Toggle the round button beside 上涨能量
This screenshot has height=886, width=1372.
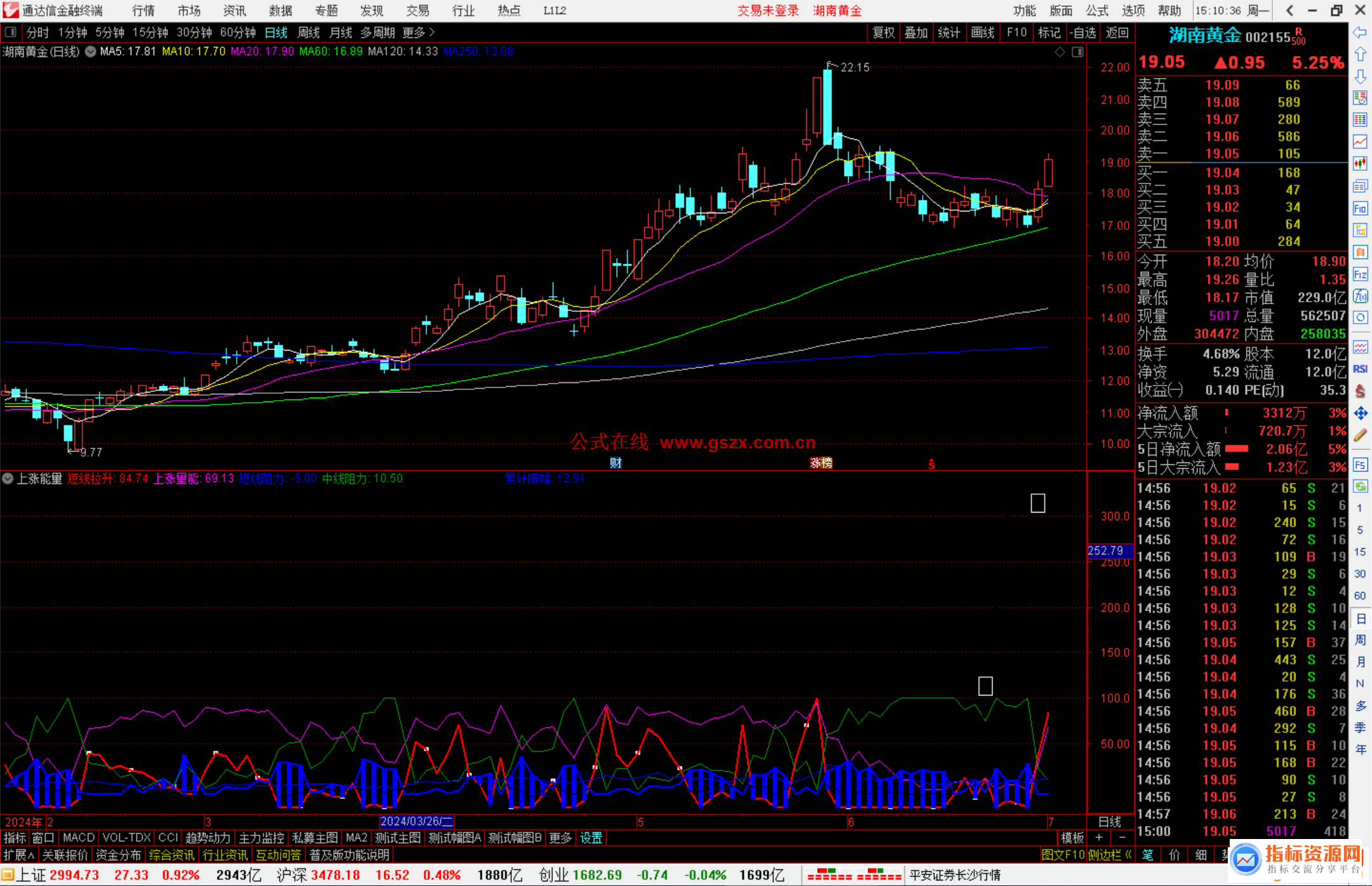(8, 478)
